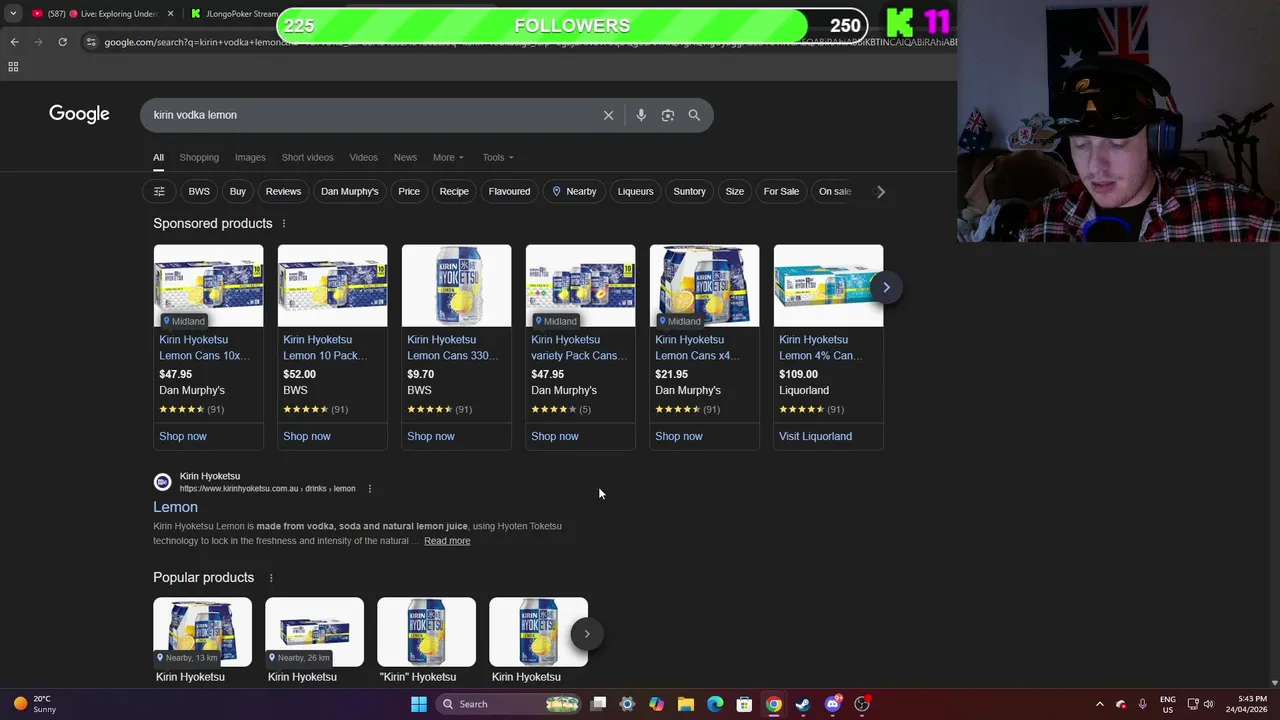Close the YouTube Live Exploring tab
The image size is (1280, 720).
coord(170,14)
